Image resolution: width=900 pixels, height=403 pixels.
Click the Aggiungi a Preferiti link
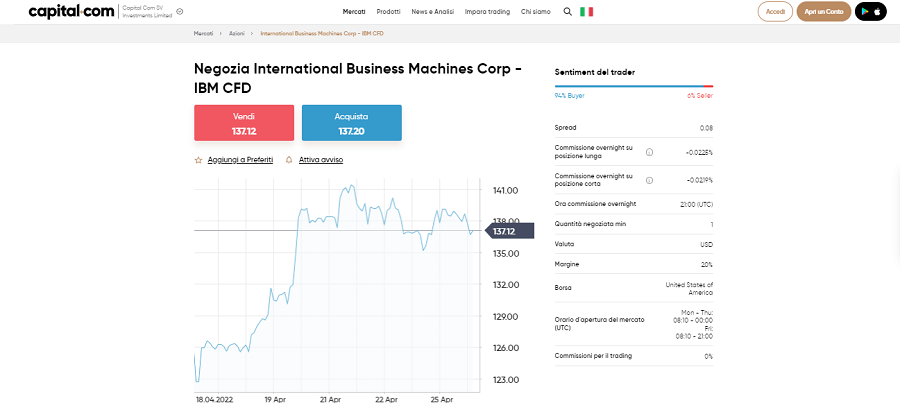click(x=240, y=160)
